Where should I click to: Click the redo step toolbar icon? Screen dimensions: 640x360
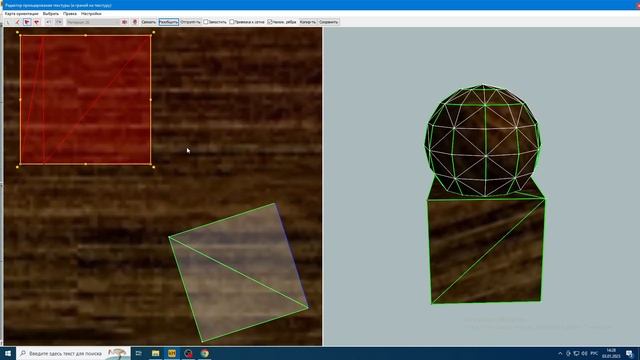(59, 22)
